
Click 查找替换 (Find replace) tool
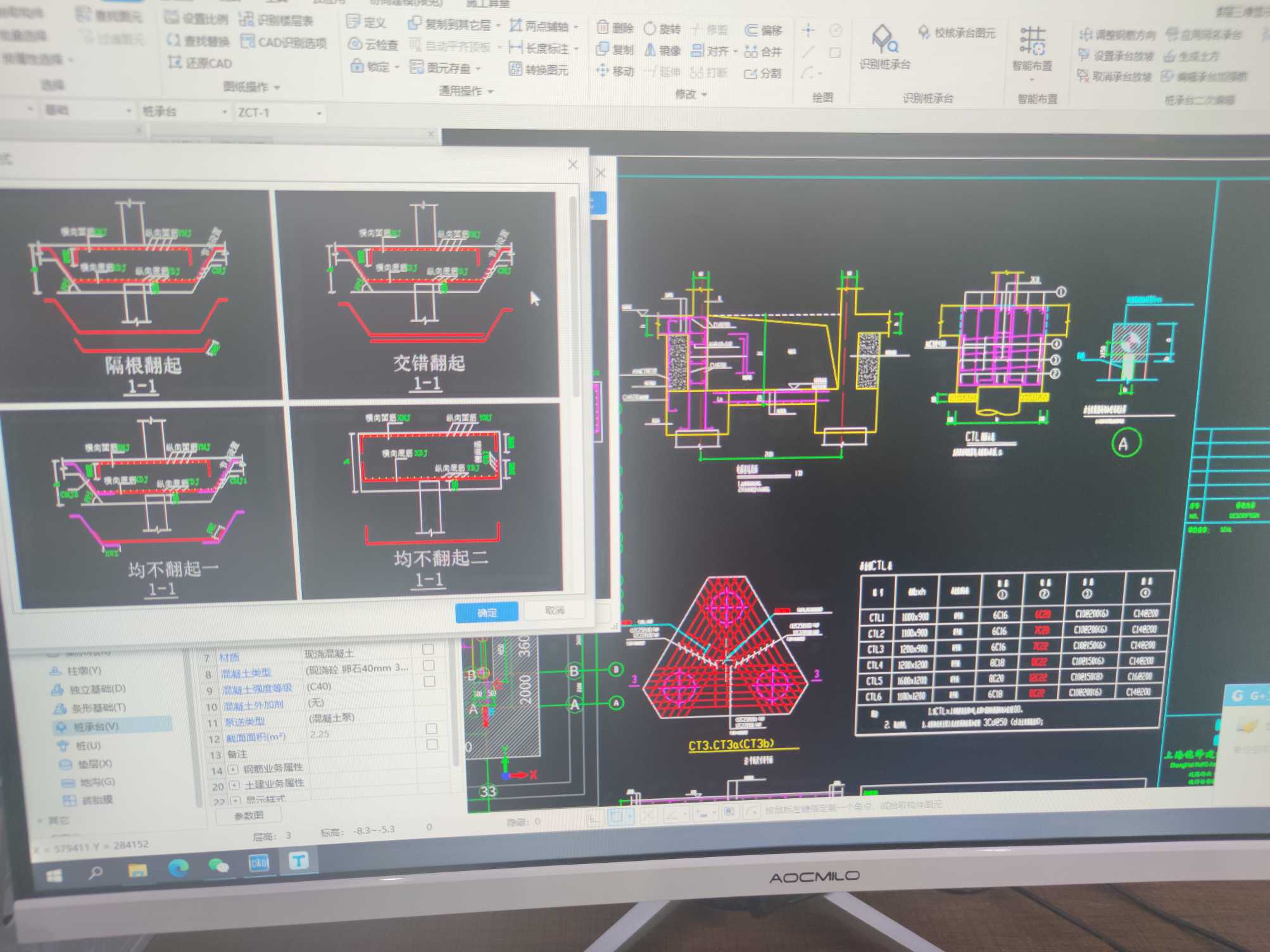click(x=198, y=41)
